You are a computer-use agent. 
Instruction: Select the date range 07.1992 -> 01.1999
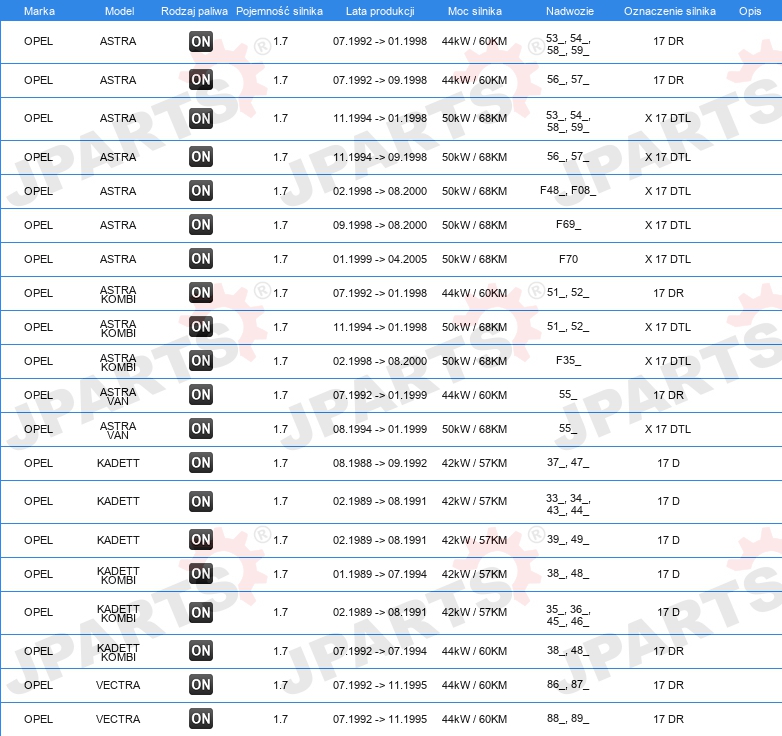click(x=380, y=395)
